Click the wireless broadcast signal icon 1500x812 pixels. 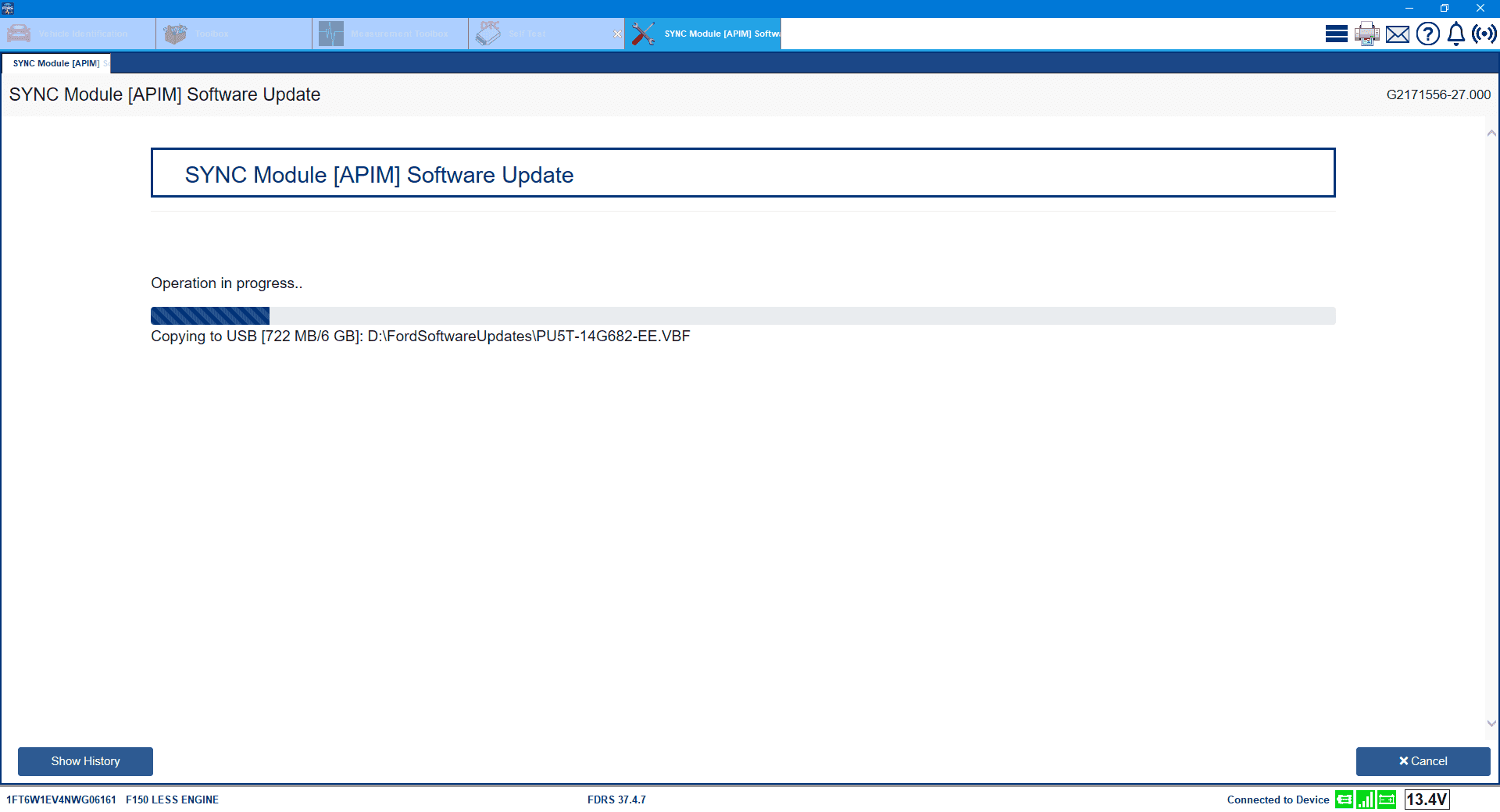click(1484, 34)
